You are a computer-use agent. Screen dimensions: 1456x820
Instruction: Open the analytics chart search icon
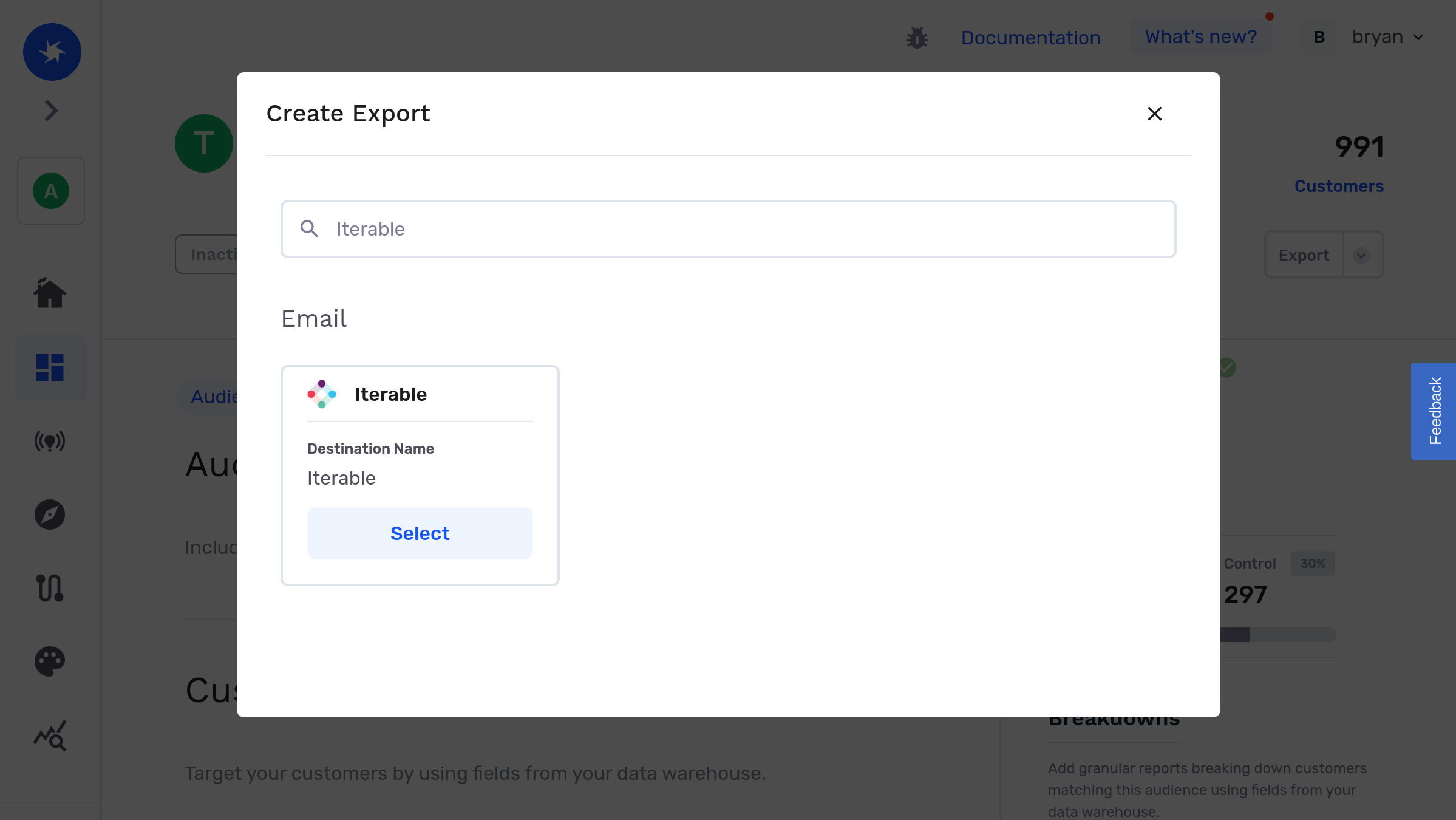[x=50, y=736]
